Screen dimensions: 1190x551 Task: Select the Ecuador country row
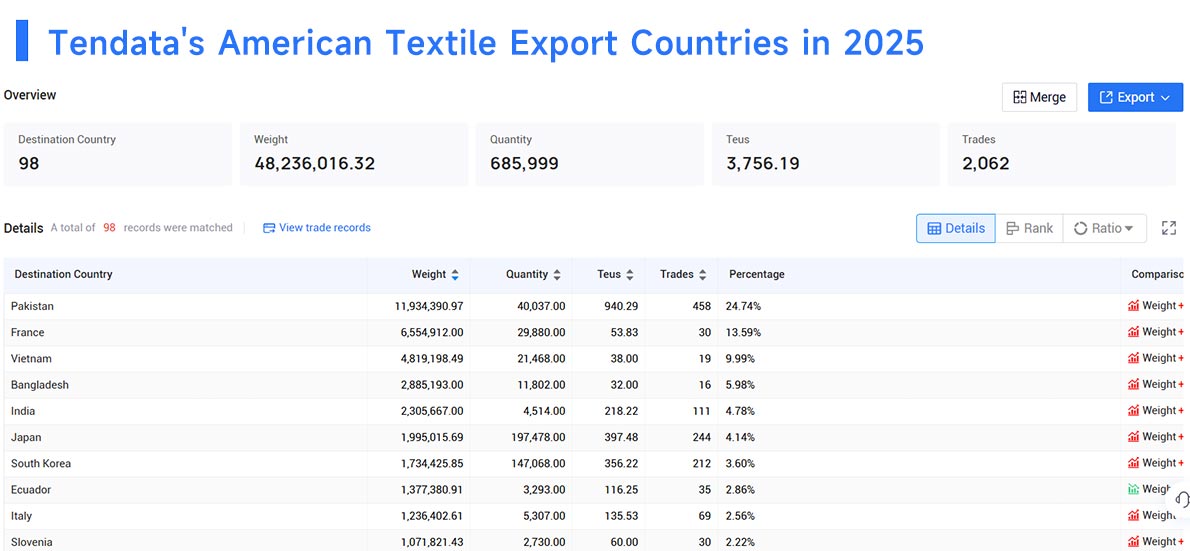pyautogui.click(x=593, y=490)
